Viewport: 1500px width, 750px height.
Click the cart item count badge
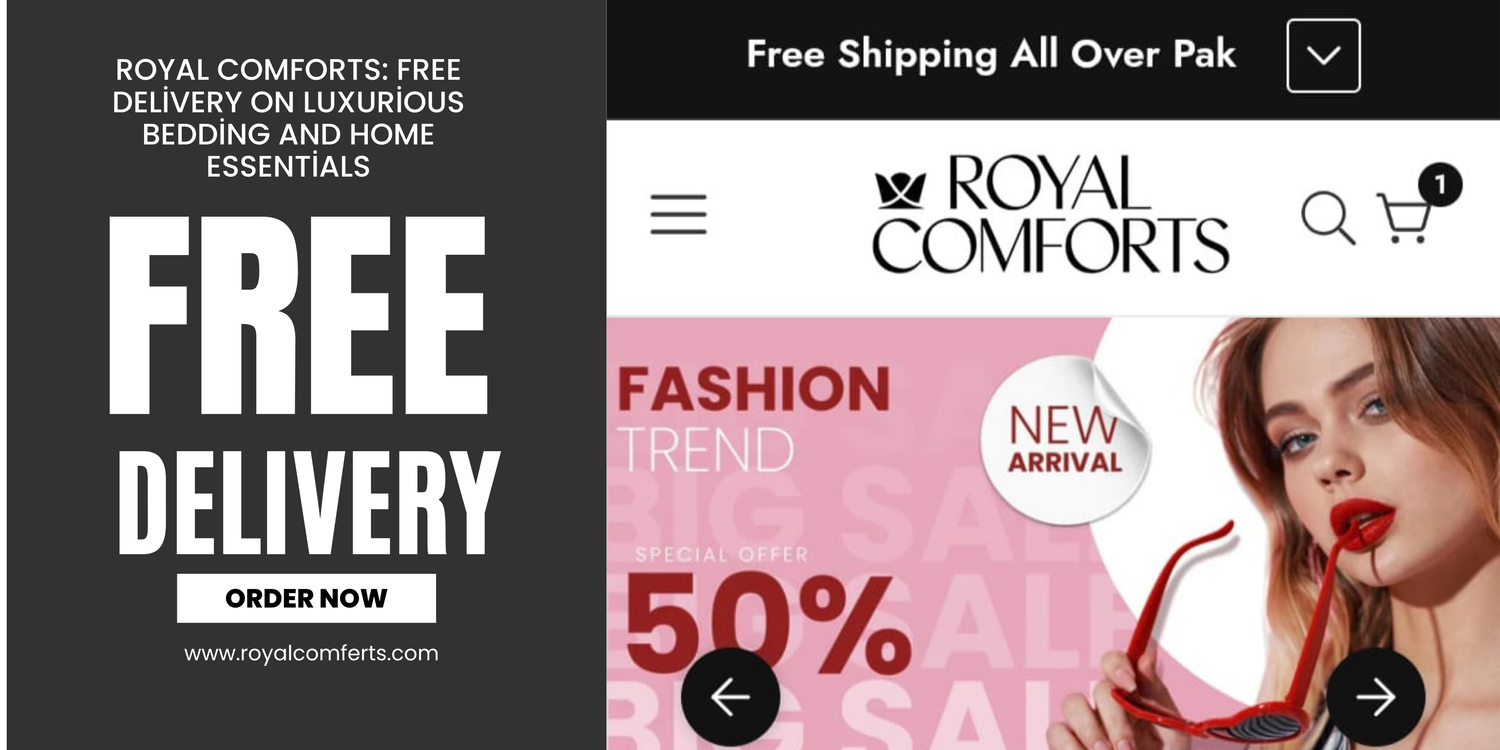(x=1440, y=185)
